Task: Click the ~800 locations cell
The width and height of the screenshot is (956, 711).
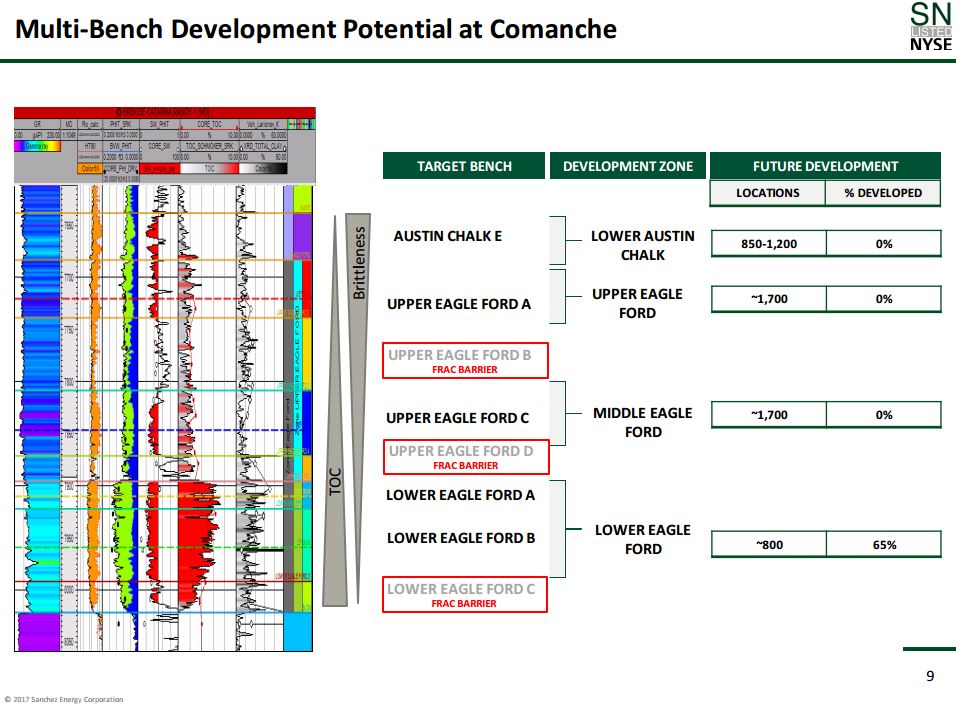Action: coord(768,545)
